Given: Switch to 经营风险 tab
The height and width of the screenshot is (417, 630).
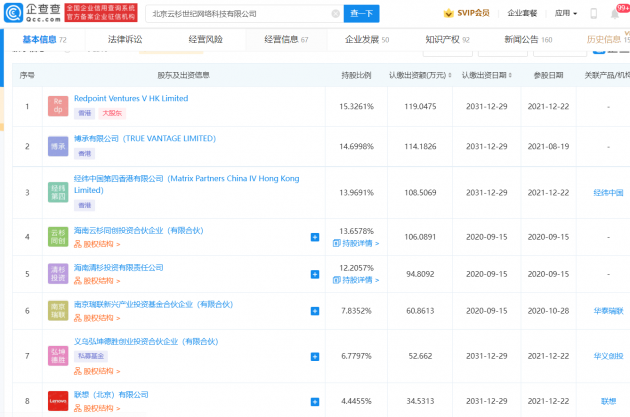Looking at the screenshot, I should pos(205,39).
